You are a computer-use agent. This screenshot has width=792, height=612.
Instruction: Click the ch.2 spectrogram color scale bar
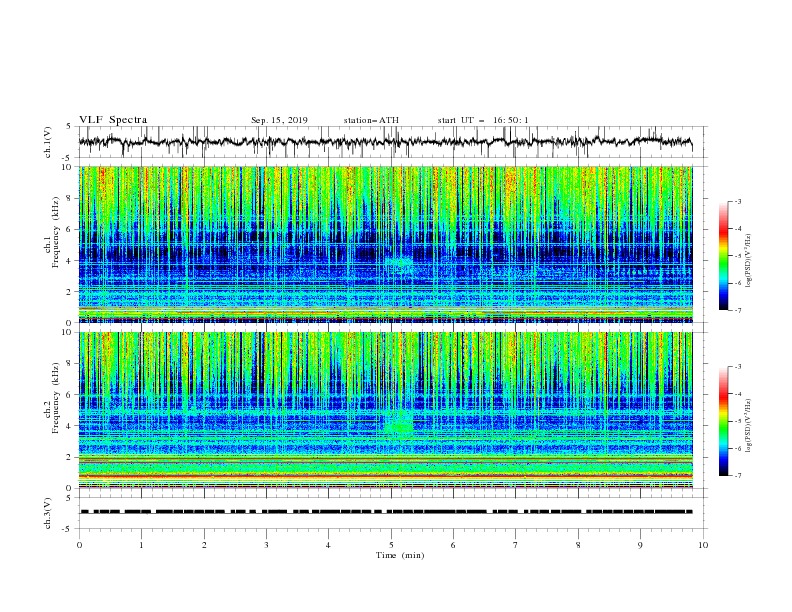click(x=724, y=421)
